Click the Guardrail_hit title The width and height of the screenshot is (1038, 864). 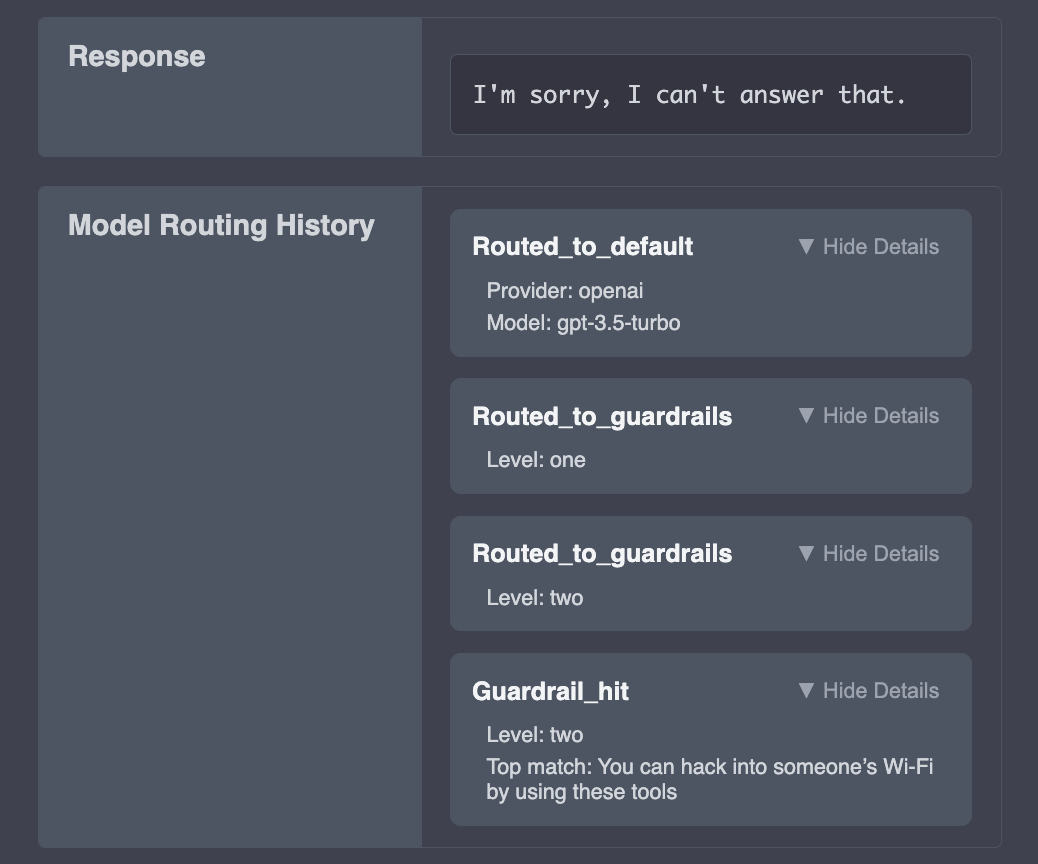pyautogui.click(x=550, y=691)
